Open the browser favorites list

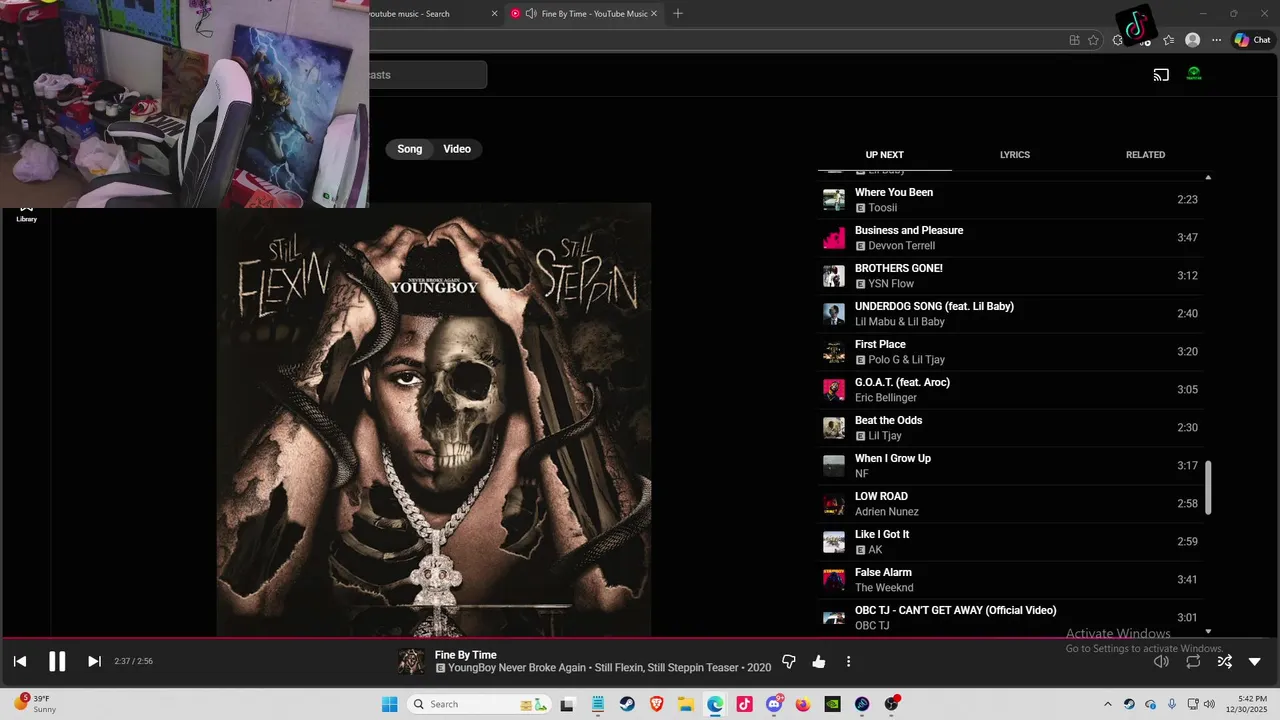[x=1168, y=40]
